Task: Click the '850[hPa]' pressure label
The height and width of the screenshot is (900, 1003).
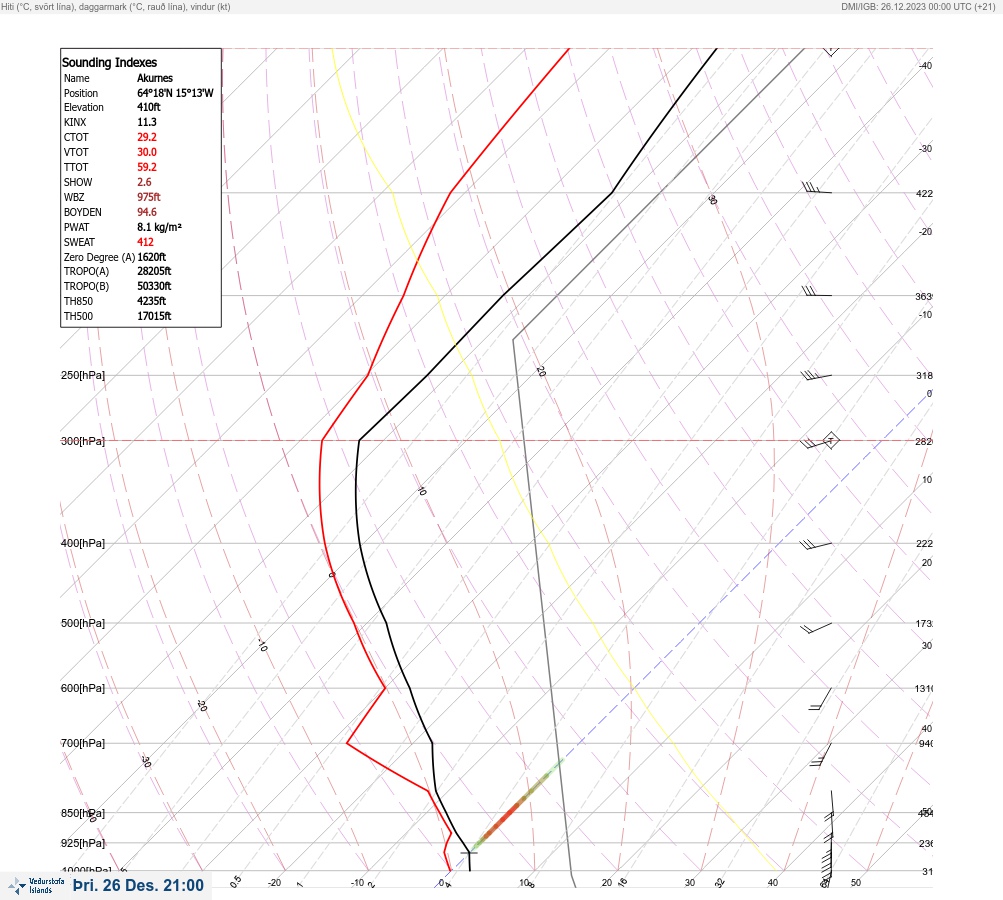Action: pos(83,814)
